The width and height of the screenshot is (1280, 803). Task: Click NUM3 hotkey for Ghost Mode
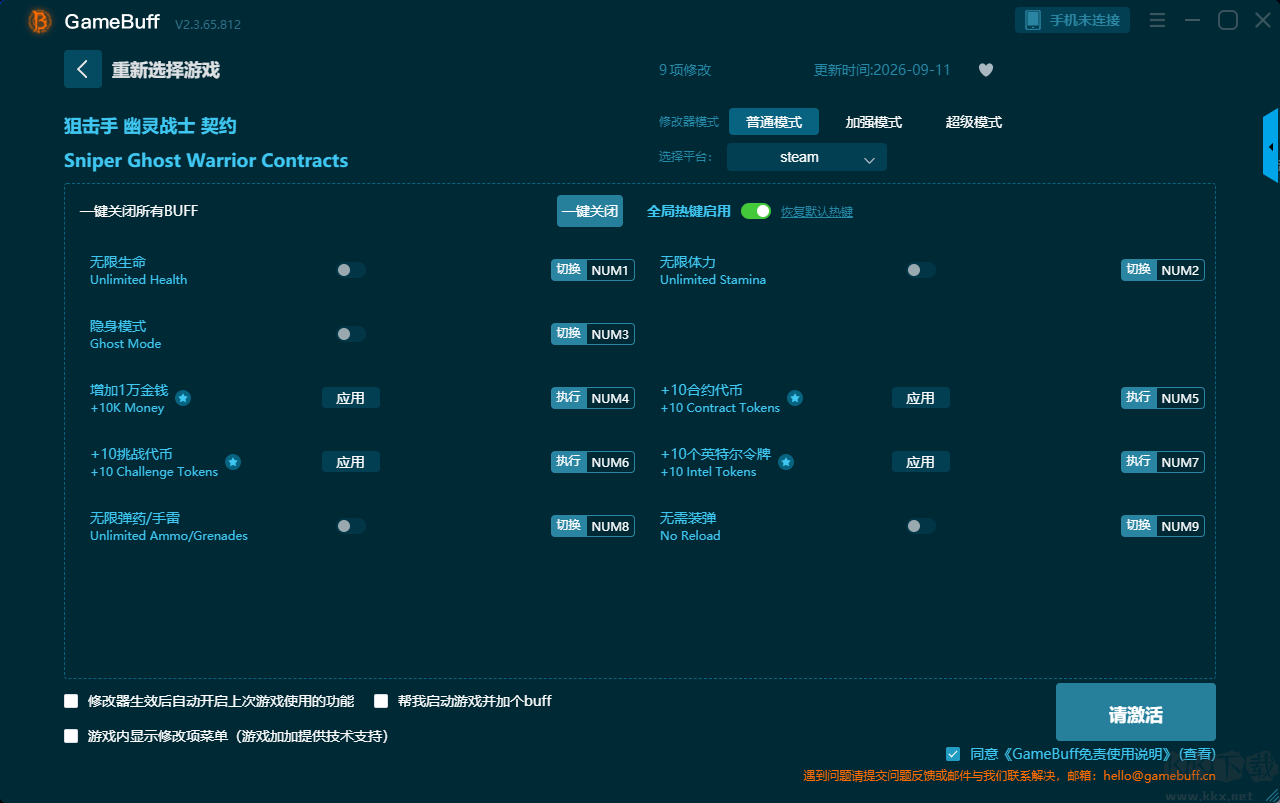[593, 334]
